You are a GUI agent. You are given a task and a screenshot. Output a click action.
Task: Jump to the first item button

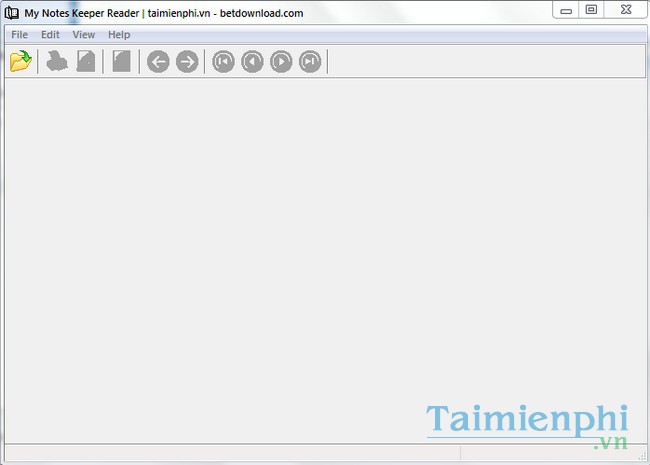click(223, 62)
